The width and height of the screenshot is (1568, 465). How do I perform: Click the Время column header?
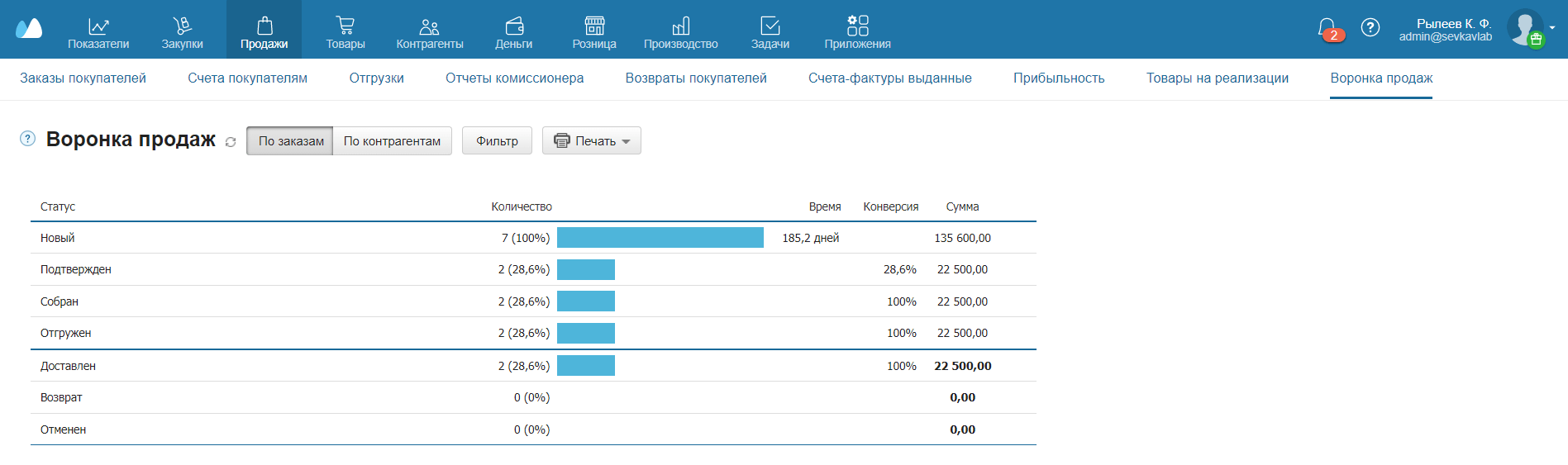825,206
